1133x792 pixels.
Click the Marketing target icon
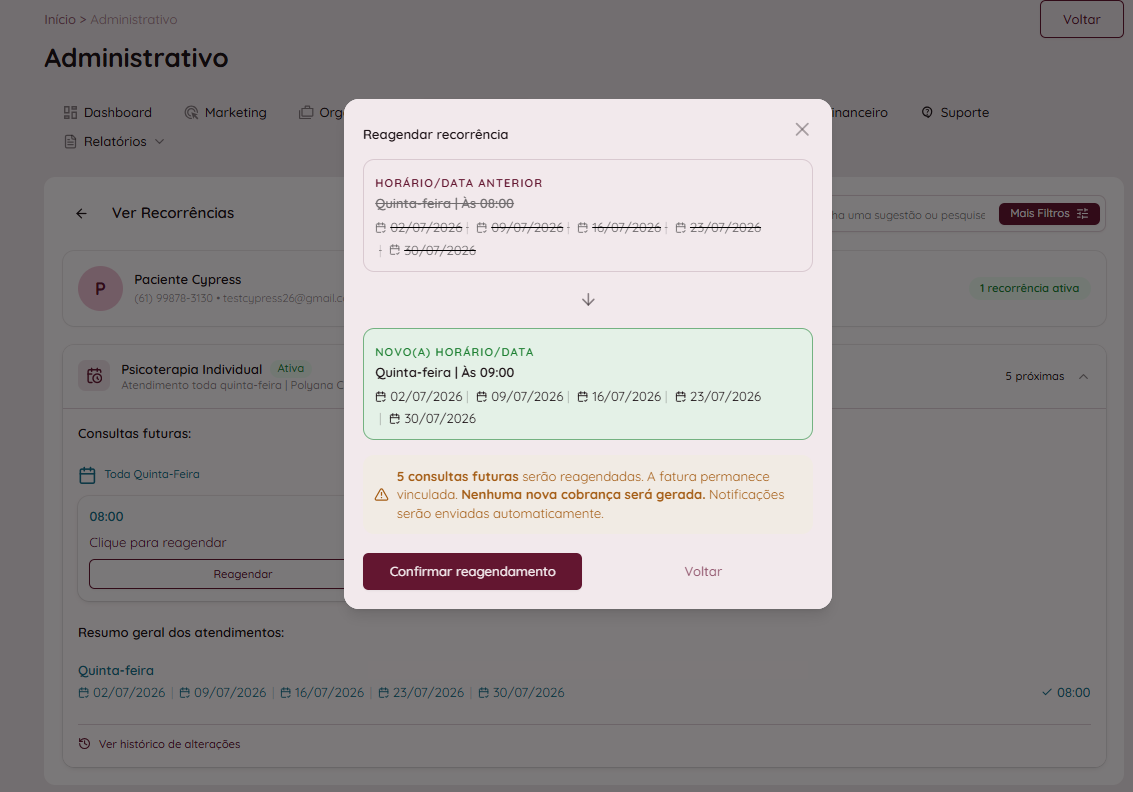pyautogui.click(x=191, y=113)
